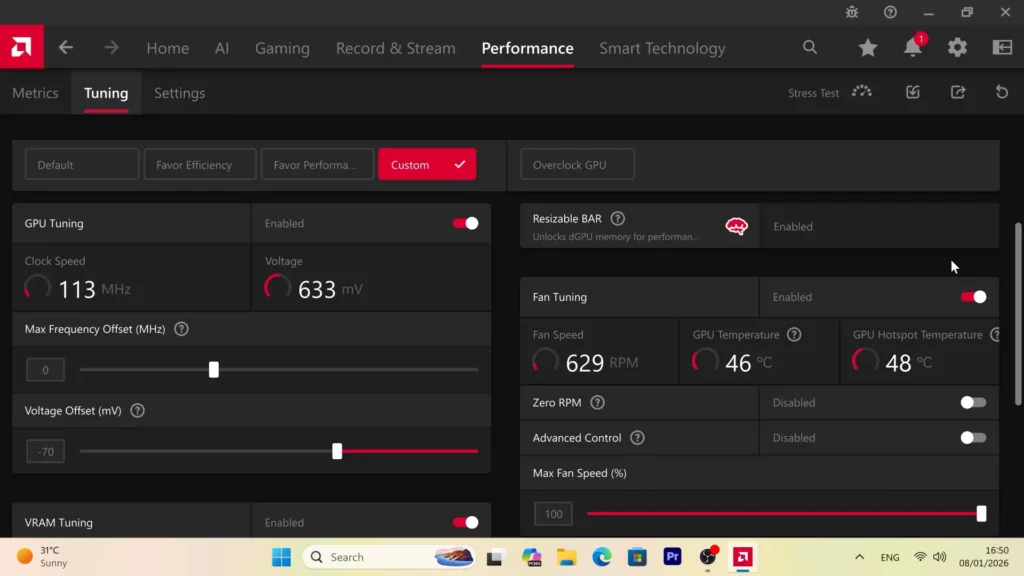Screen dimensions: 1024x576
Task: Enable the Advanced Control toggle
Action: pos(973,438)
